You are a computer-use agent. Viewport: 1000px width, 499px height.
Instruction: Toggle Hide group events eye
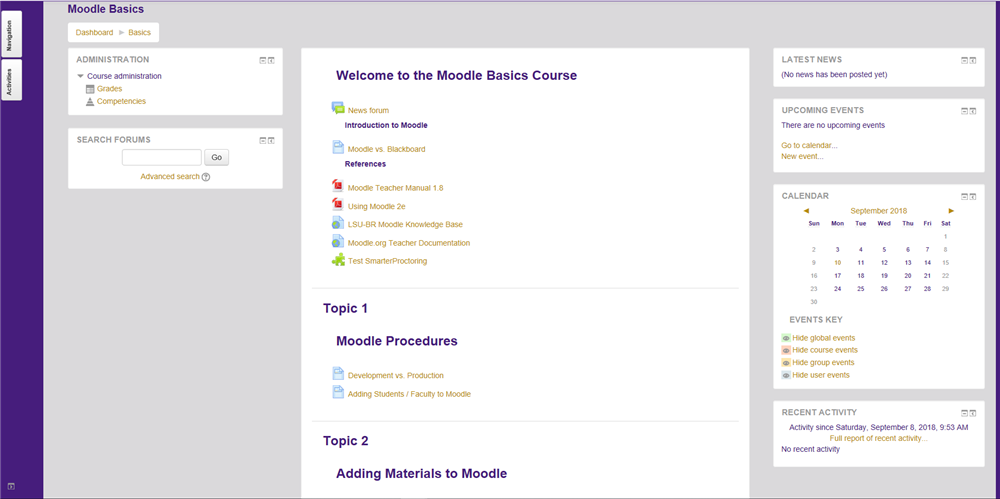tap(786, 362)
